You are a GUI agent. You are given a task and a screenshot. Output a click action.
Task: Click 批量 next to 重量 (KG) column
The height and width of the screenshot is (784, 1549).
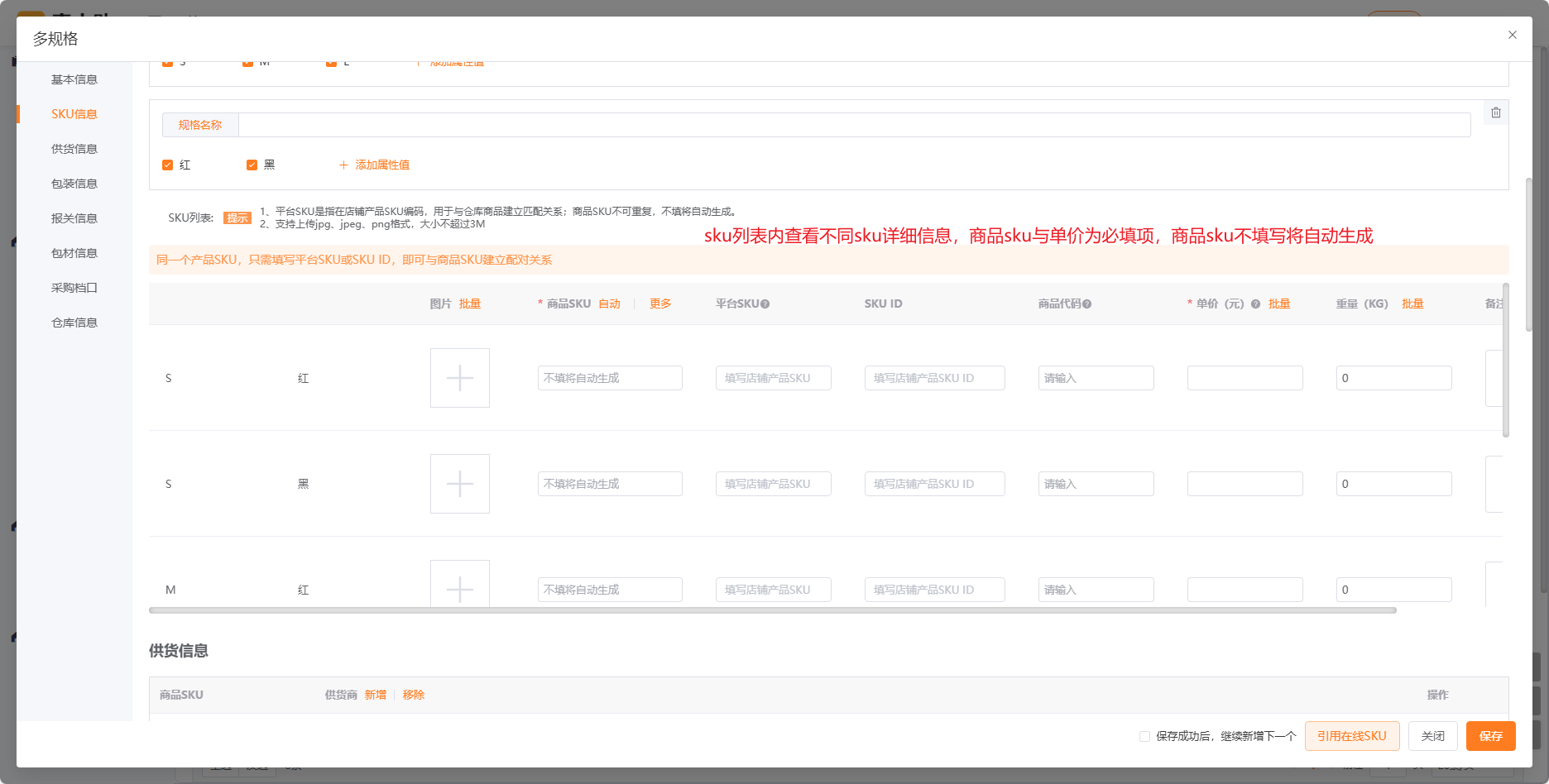[1412, 304]
